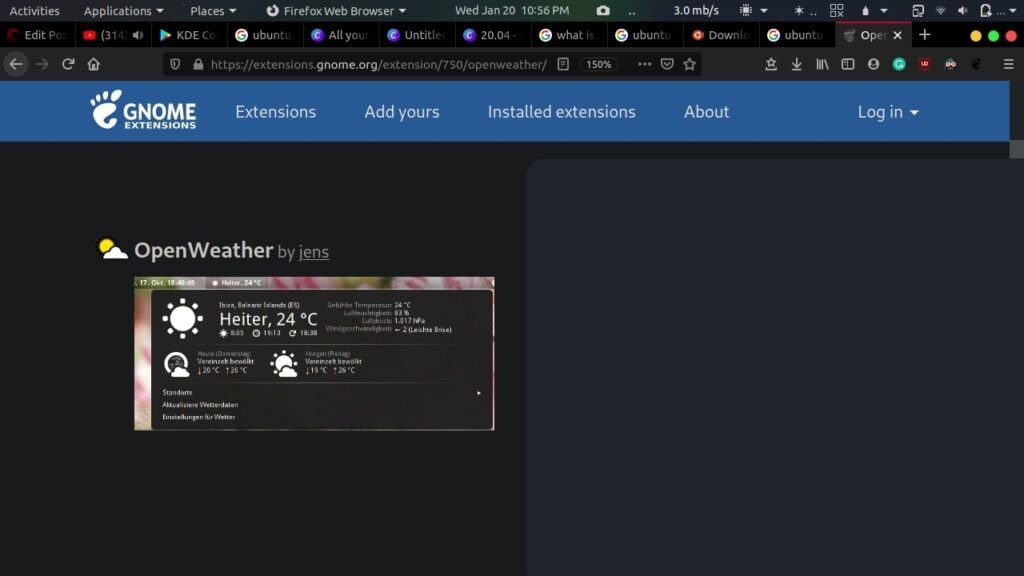Reset the 150% zoom level
Viewport: 1024px width, 576px height.
(x=598, y=64)
